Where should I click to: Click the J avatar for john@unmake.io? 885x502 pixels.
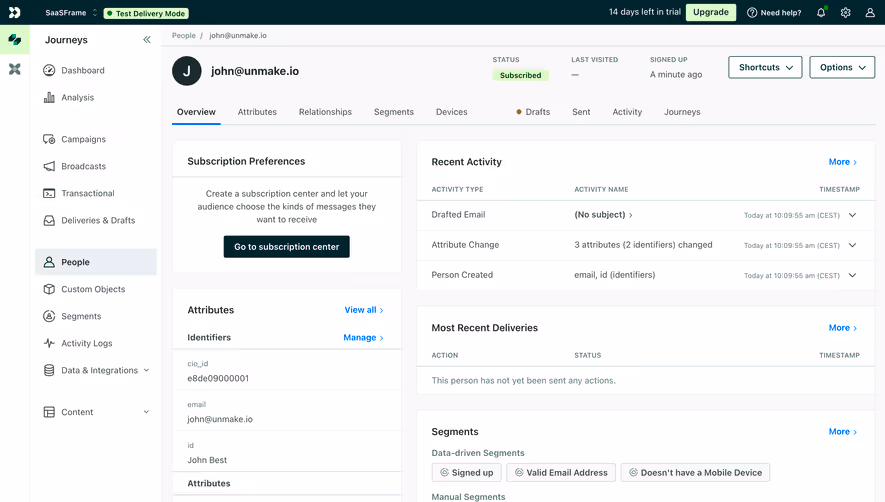pyautogui.click(x=187, y=71)
